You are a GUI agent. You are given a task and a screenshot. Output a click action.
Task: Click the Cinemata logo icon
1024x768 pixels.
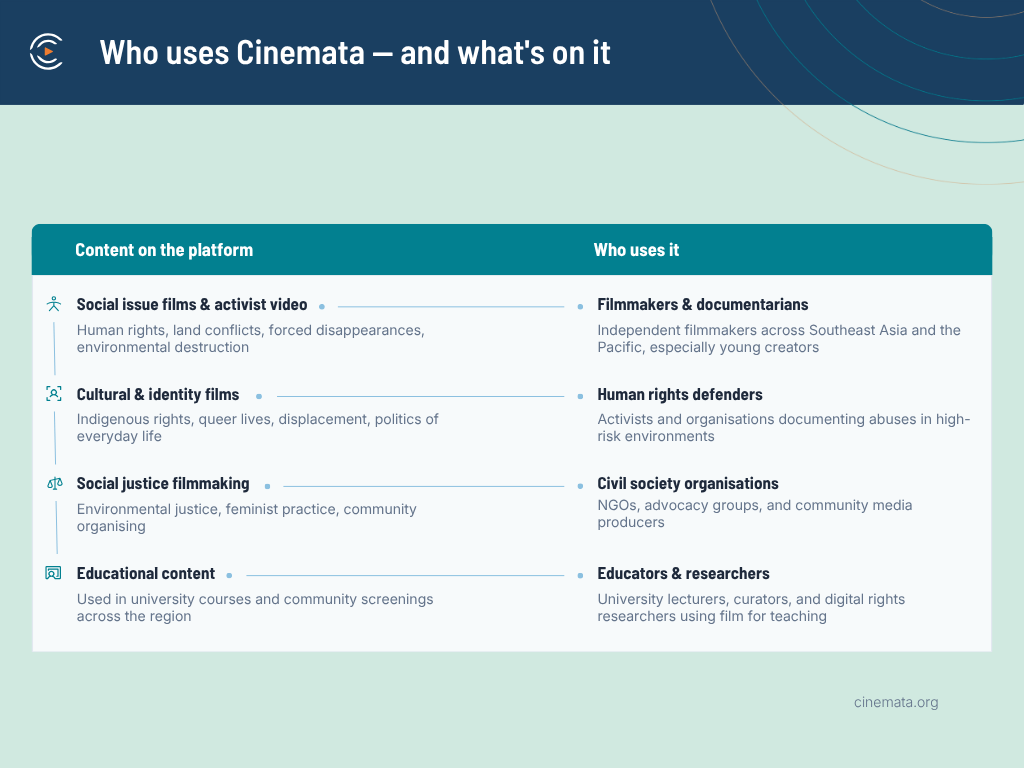[46, 52]
